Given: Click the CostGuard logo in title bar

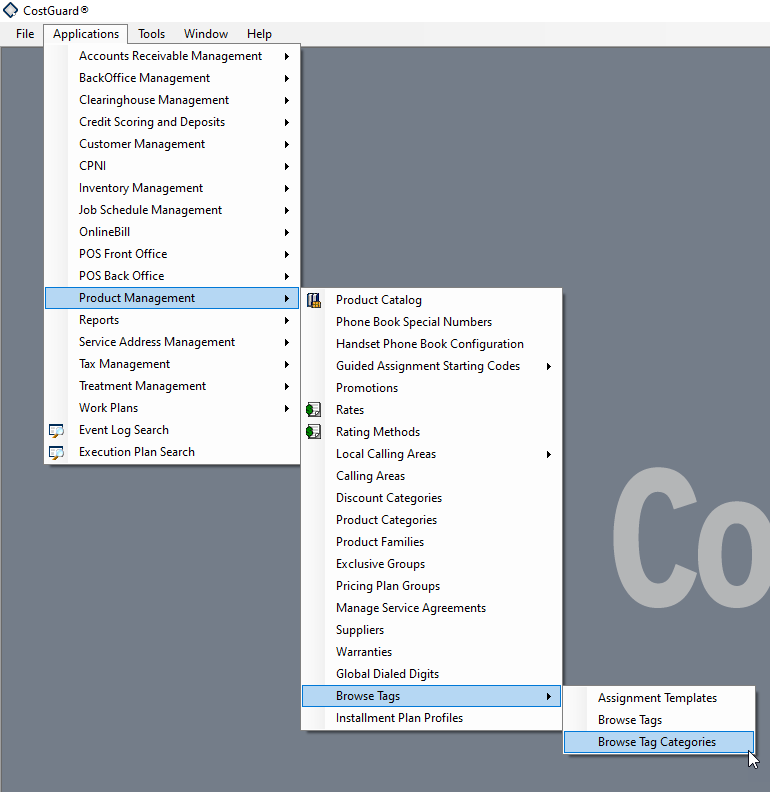Looking at the screenshot, I should 10,10.
